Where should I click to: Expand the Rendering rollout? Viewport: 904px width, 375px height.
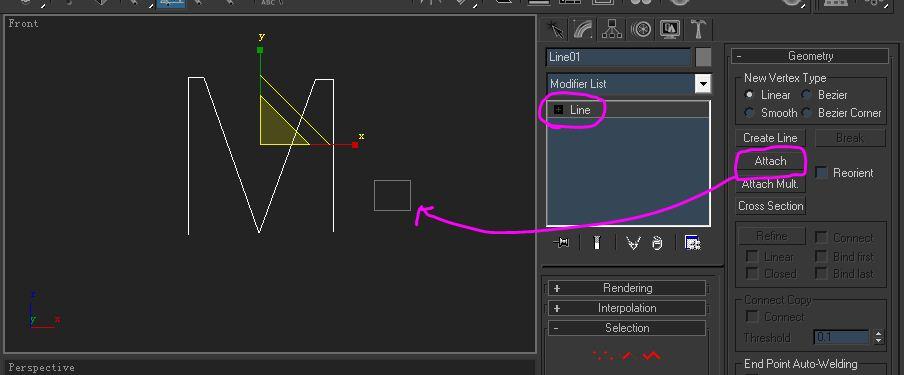tap(627, 288)
